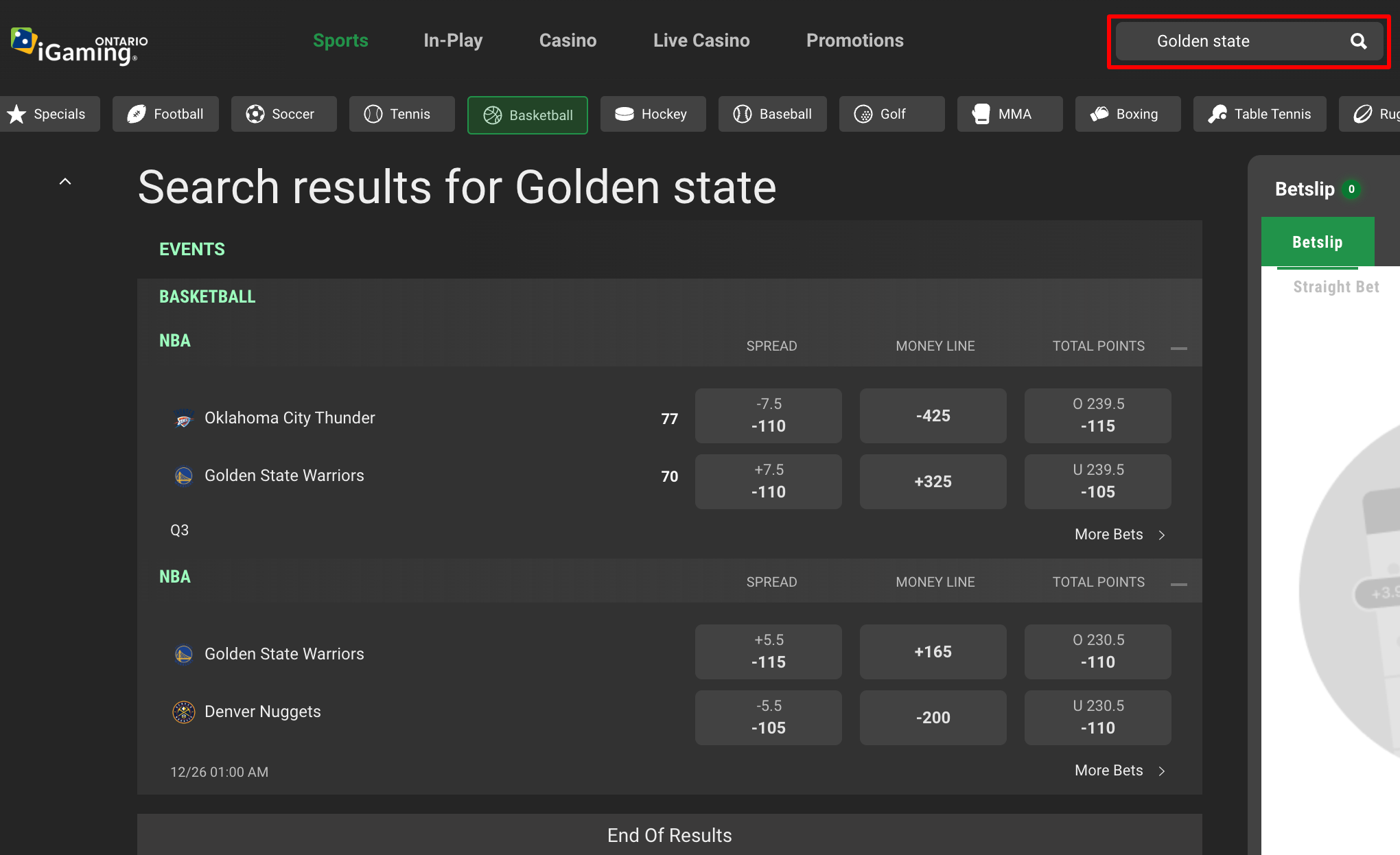Collapse the NBA odds columns with minus control
This screenshot has height=855, width=1400.
pyautogui.click(x=1180, y=349)
